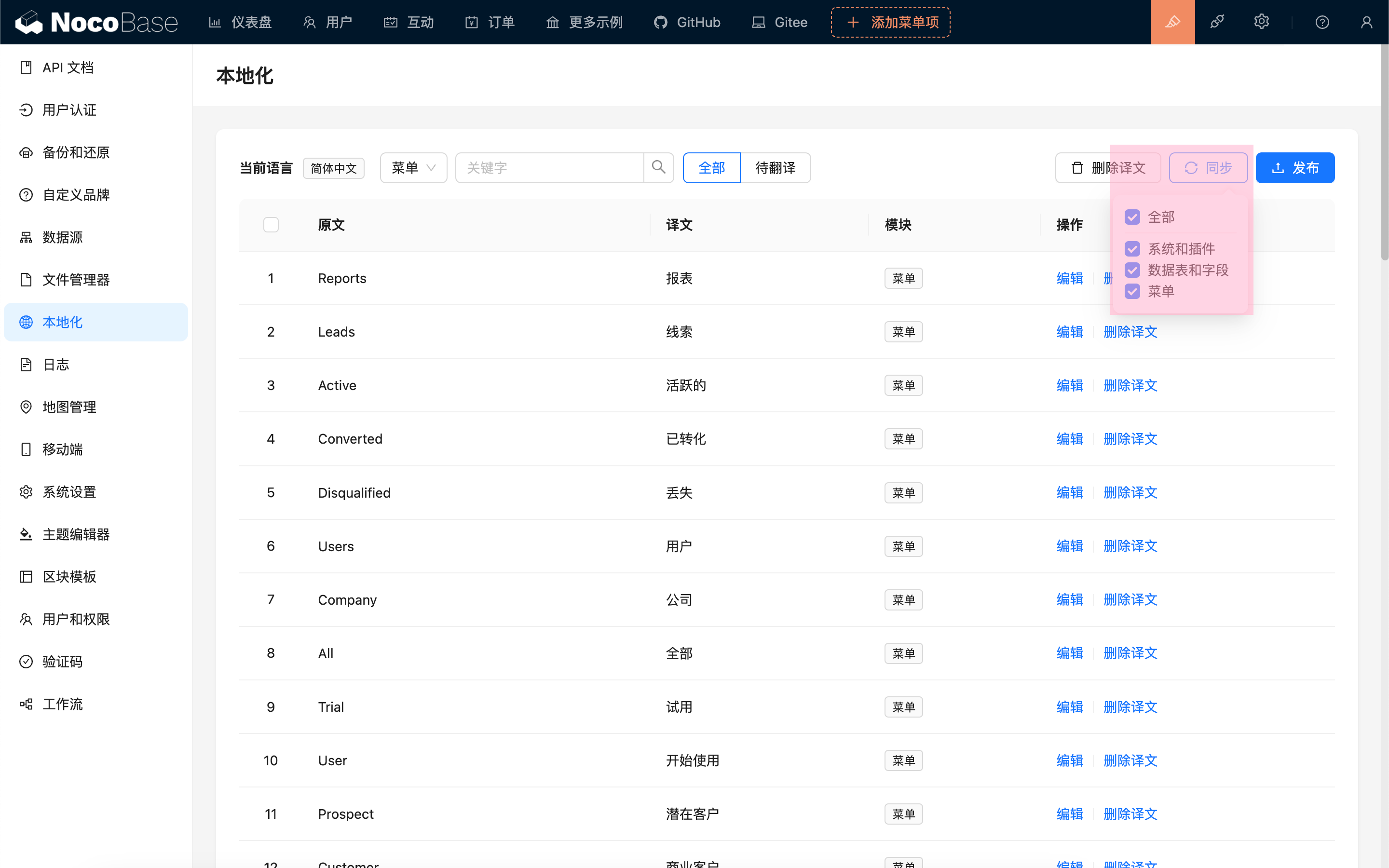Viewport: 1389px width, 868px height.
Task: Focus the 关键字 search input field
Action: [x=549, y=168]
